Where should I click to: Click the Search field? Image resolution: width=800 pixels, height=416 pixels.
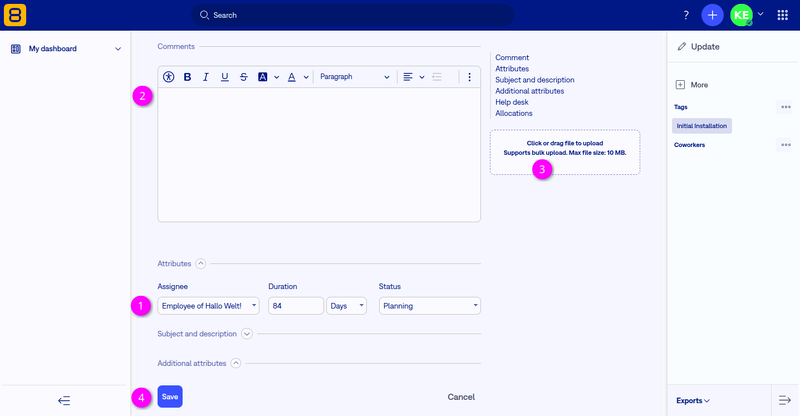point(353,15)
